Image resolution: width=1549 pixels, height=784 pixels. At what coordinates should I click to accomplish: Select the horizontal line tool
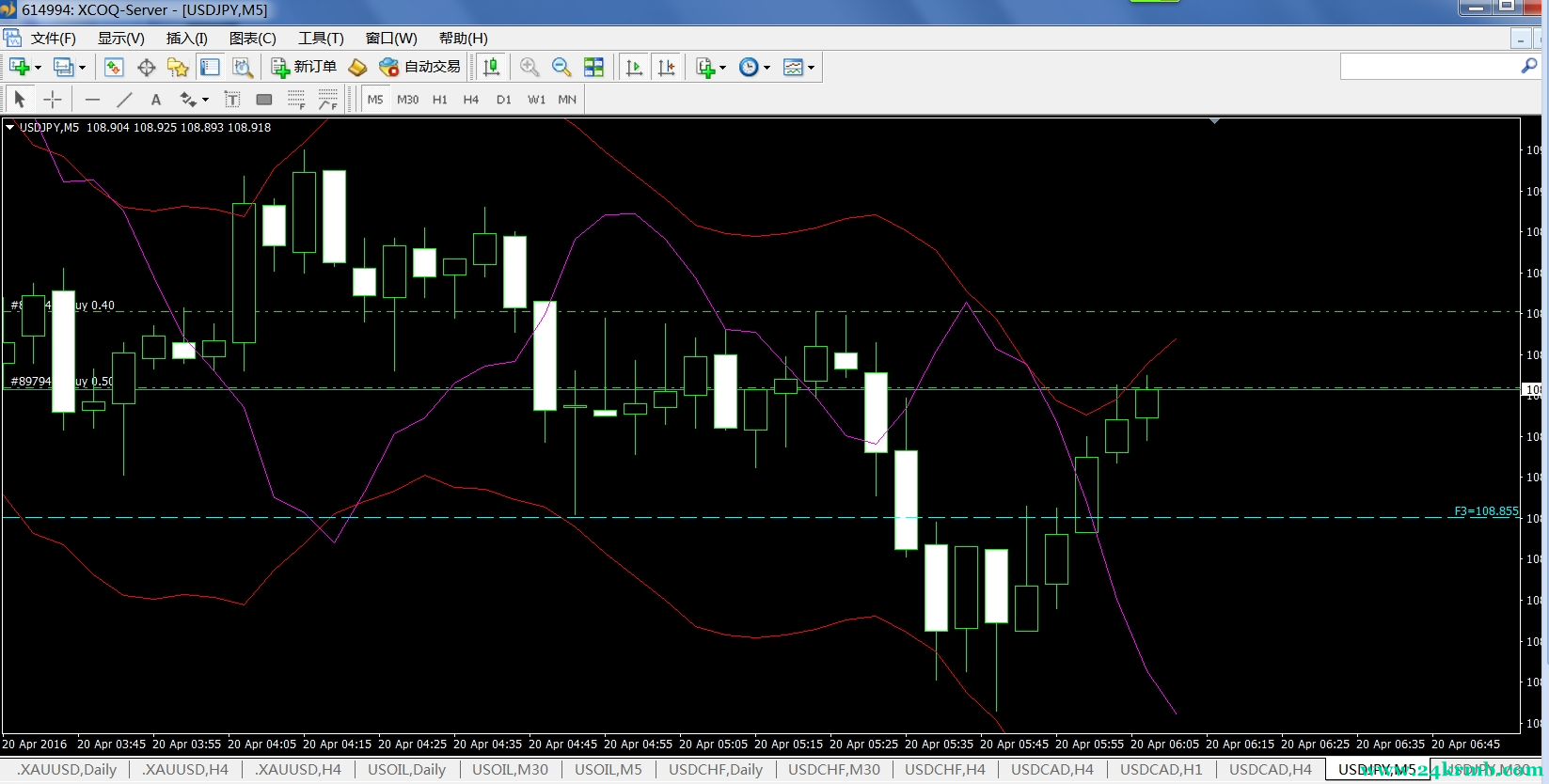point(92,99)
